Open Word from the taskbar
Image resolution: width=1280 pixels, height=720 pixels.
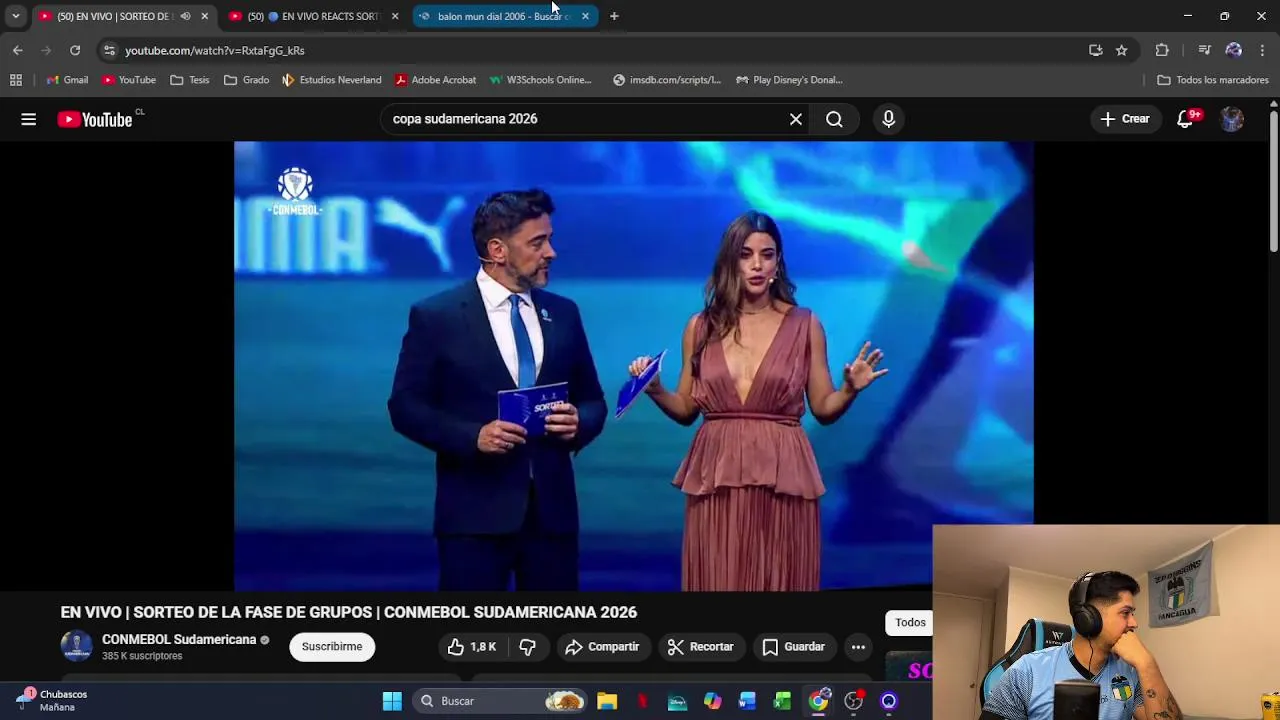point(747,701)
